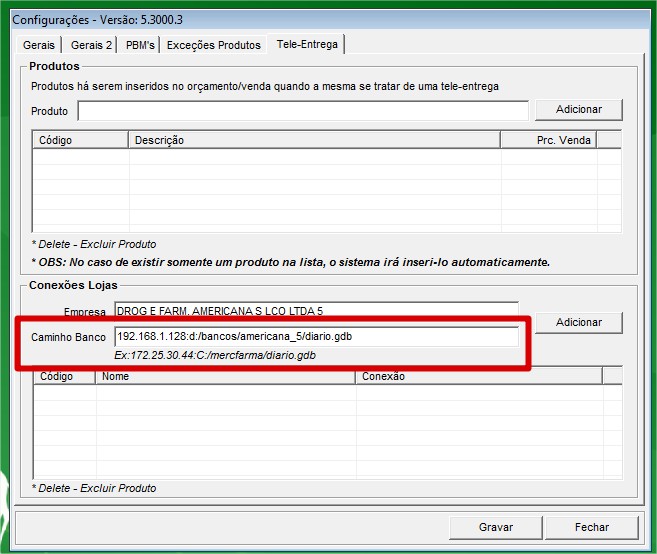Focus the Produto text field
The height and width of the screenshot is (554, 657).
tap(303, 110)
